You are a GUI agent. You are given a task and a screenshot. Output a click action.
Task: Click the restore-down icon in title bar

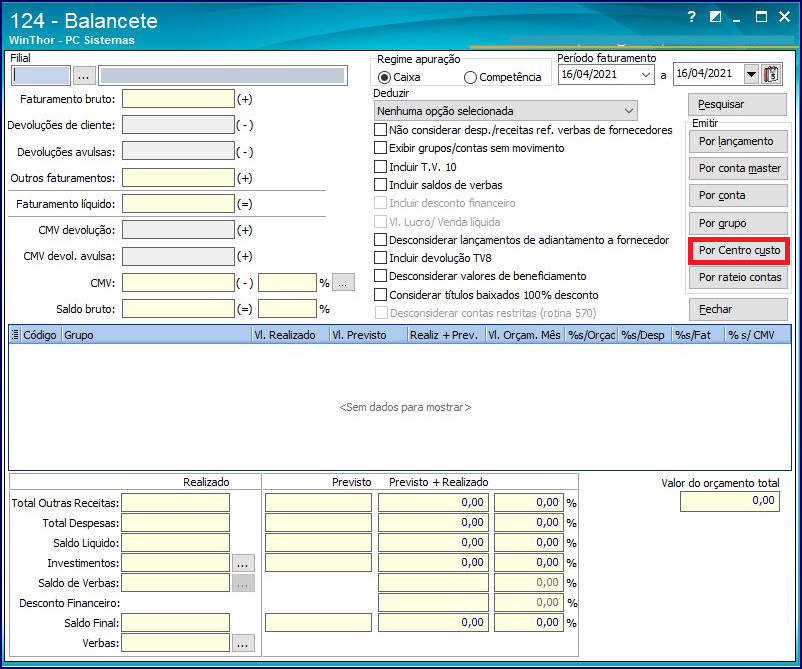pyautogui.click(x=716, y=17)
